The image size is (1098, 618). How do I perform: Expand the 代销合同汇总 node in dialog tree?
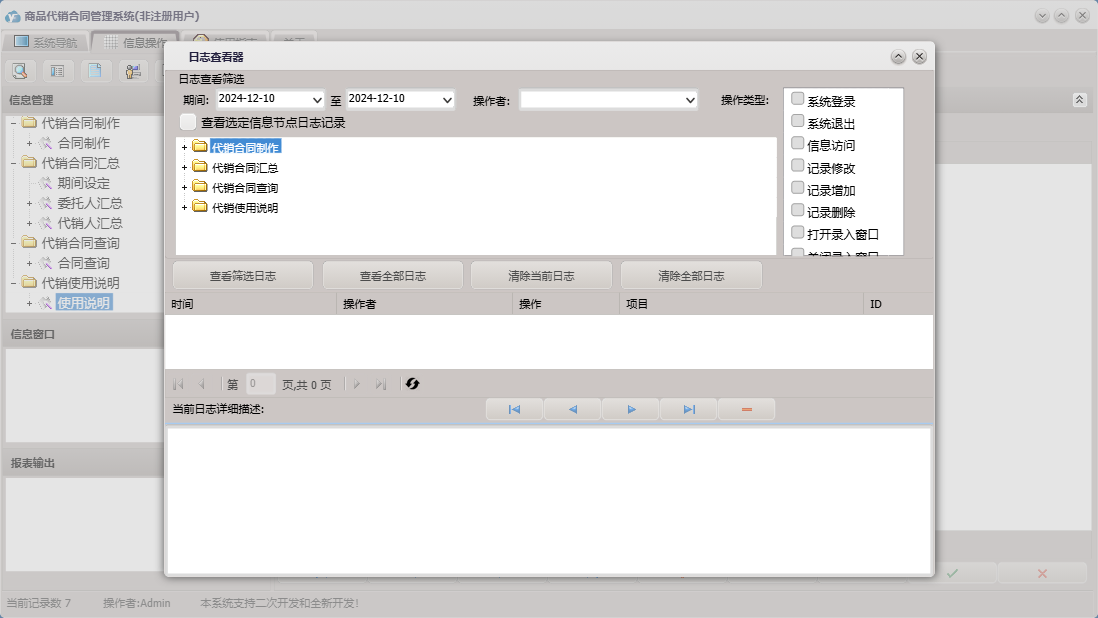(x=185, y=168)
